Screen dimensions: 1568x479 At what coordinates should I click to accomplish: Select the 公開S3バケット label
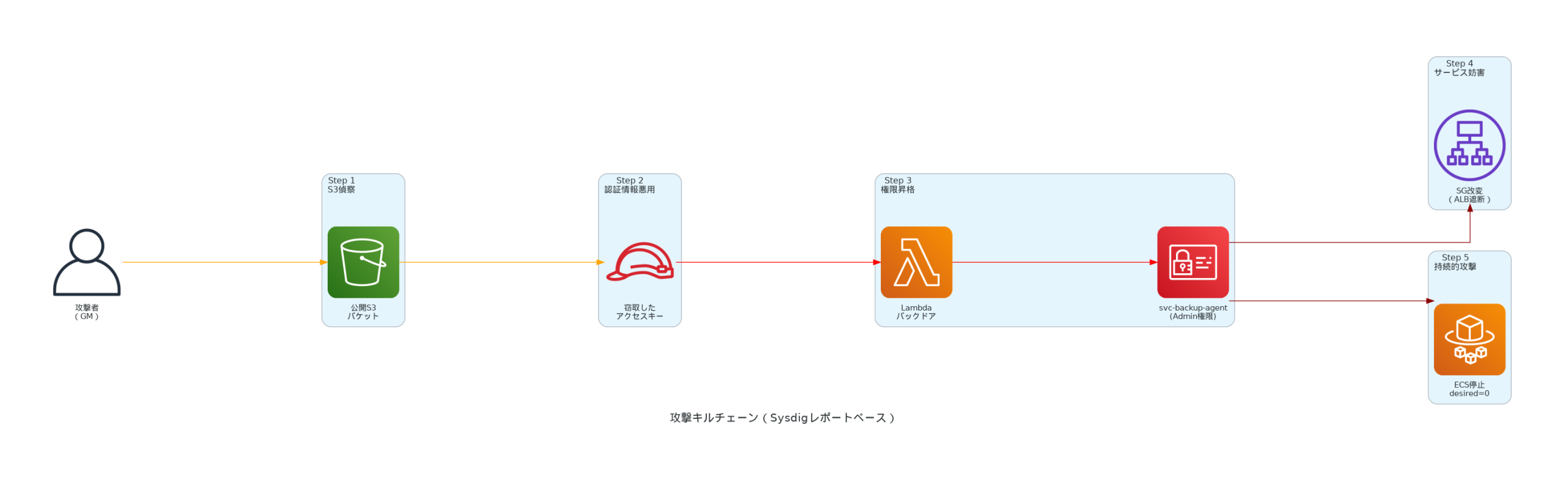[x=363, y=312]
